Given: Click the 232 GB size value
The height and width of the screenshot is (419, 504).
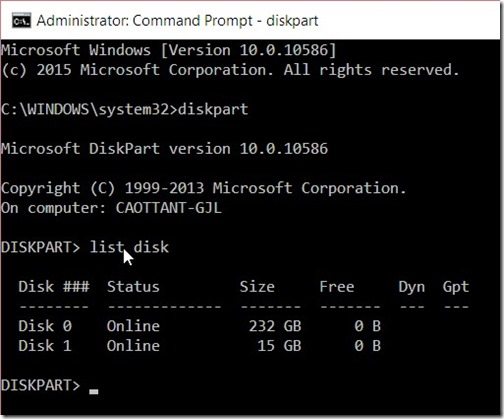Looking at the screenshot, I should tap(275, 326).
